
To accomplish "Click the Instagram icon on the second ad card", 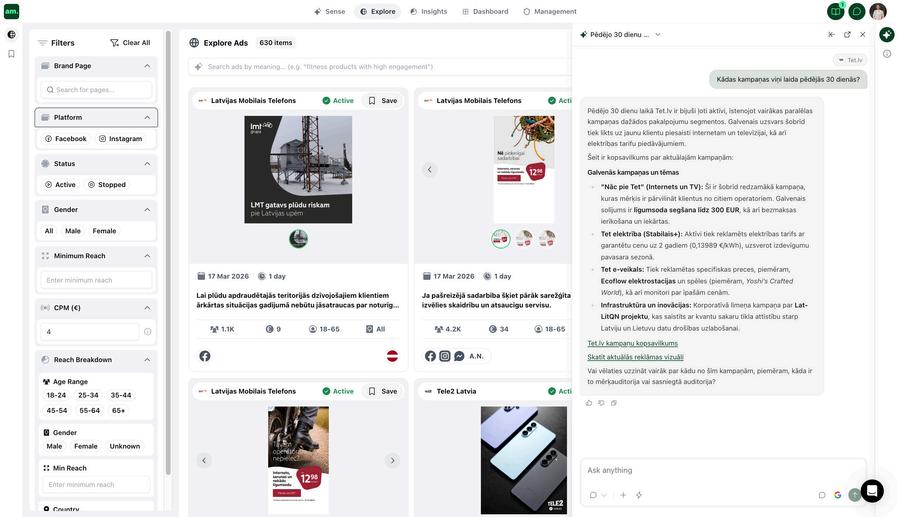I will 444,356.
